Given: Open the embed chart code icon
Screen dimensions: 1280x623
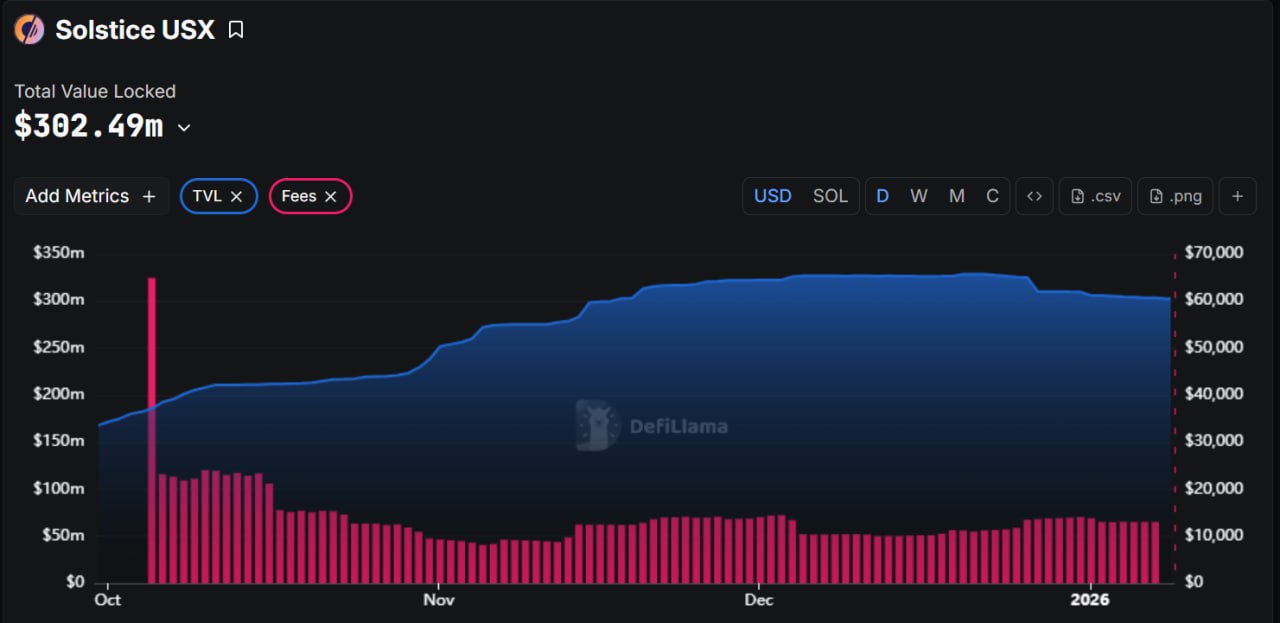Looking at the screenshot, I should click(1034, 196).
